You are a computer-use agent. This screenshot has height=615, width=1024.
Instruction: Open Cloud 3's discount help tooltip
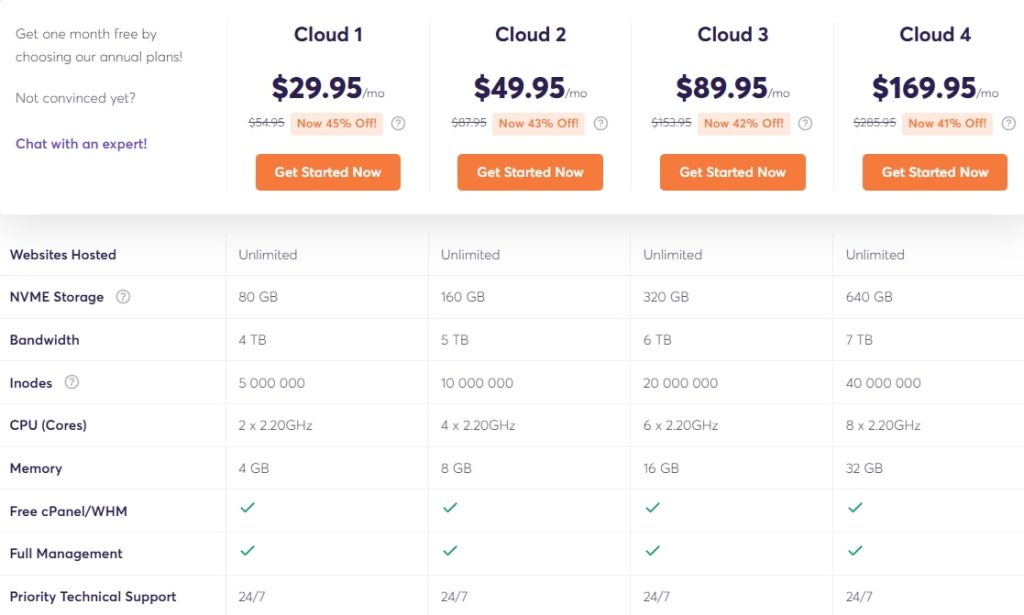tap(803, 124)
